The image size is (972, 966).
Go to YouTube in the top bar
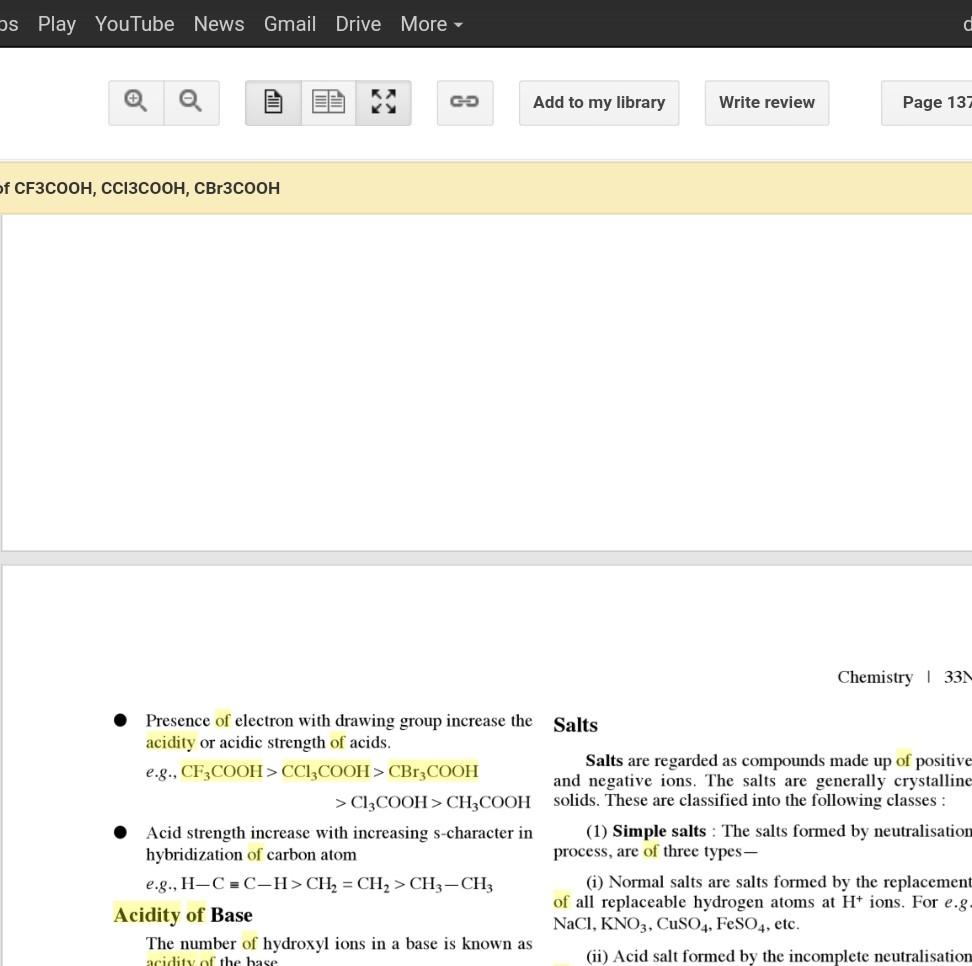[x=134, y=24]
